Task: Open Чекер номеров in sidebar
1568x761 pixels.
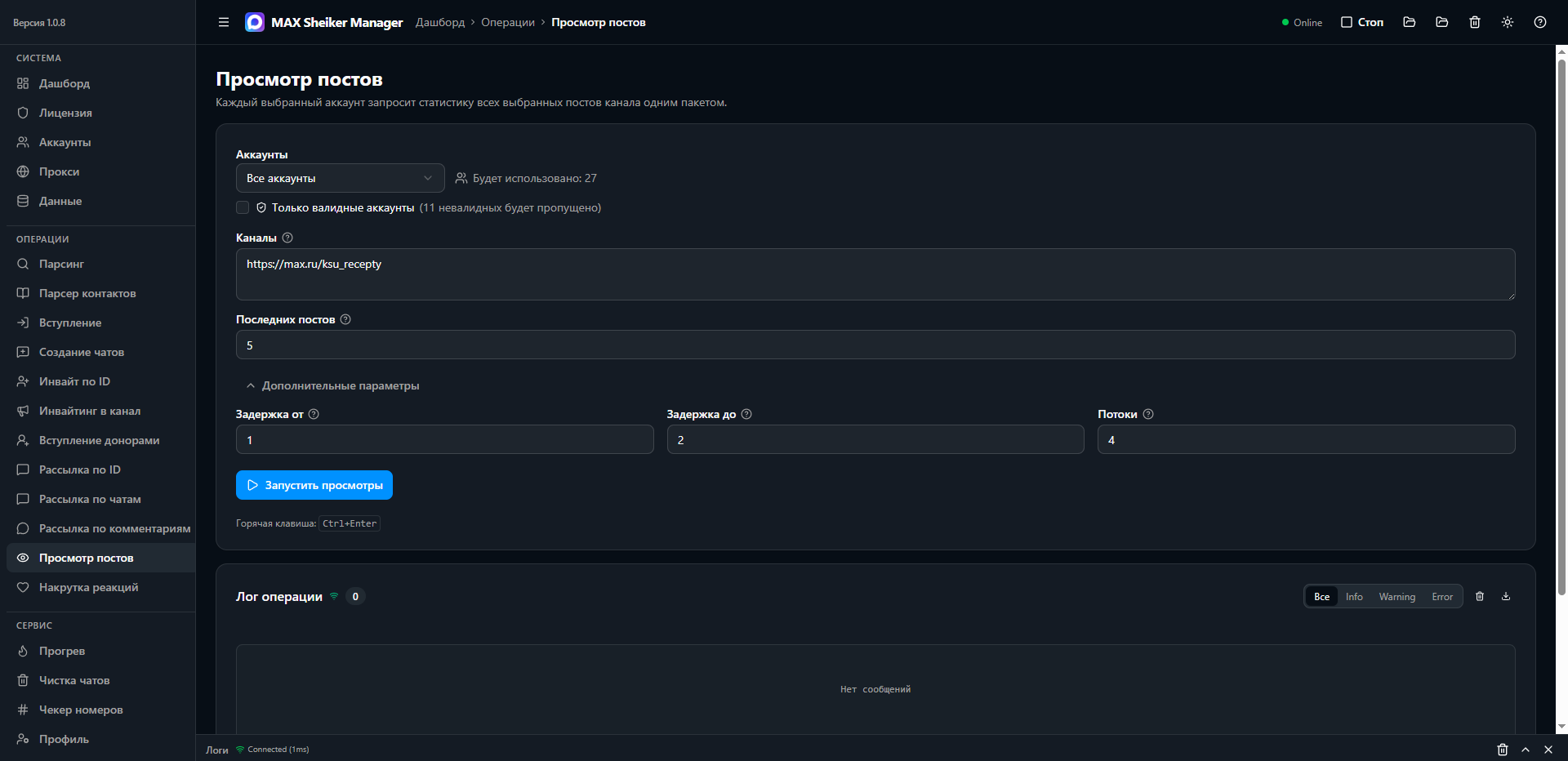Action: (x=100, y=710)
